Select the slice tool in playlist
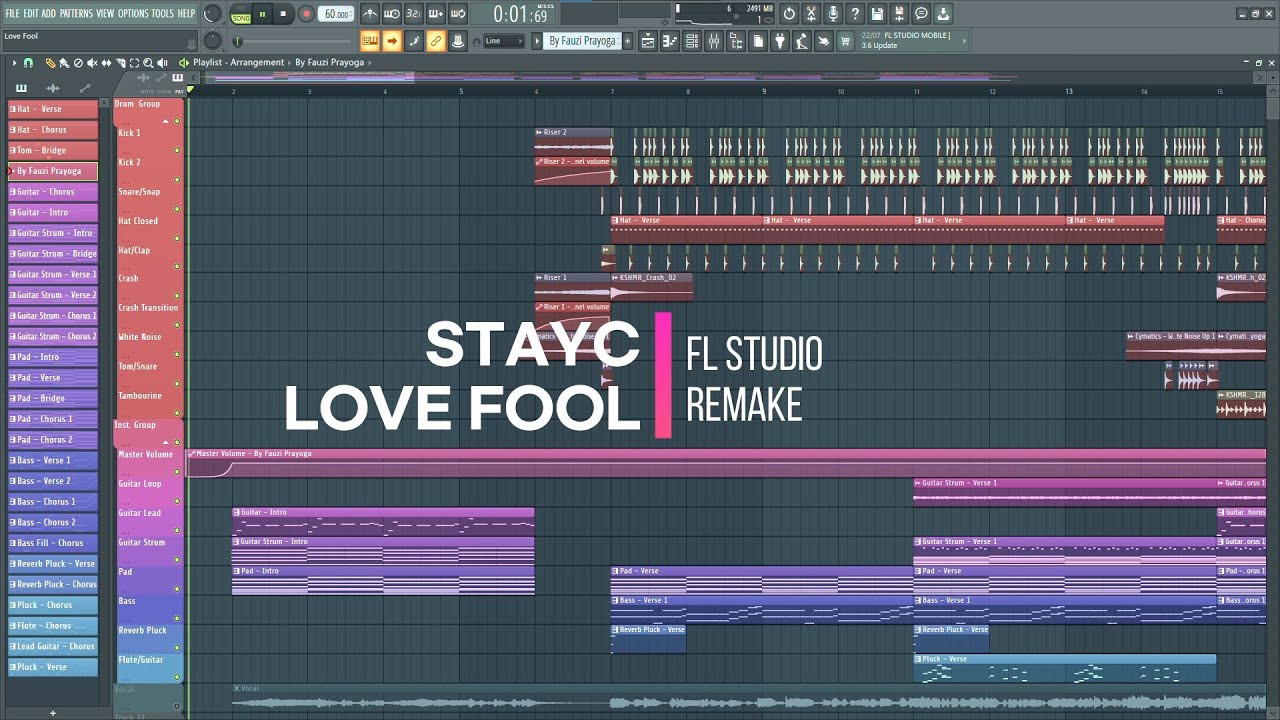Screen dimensions: 1280x720 [121, 63]
